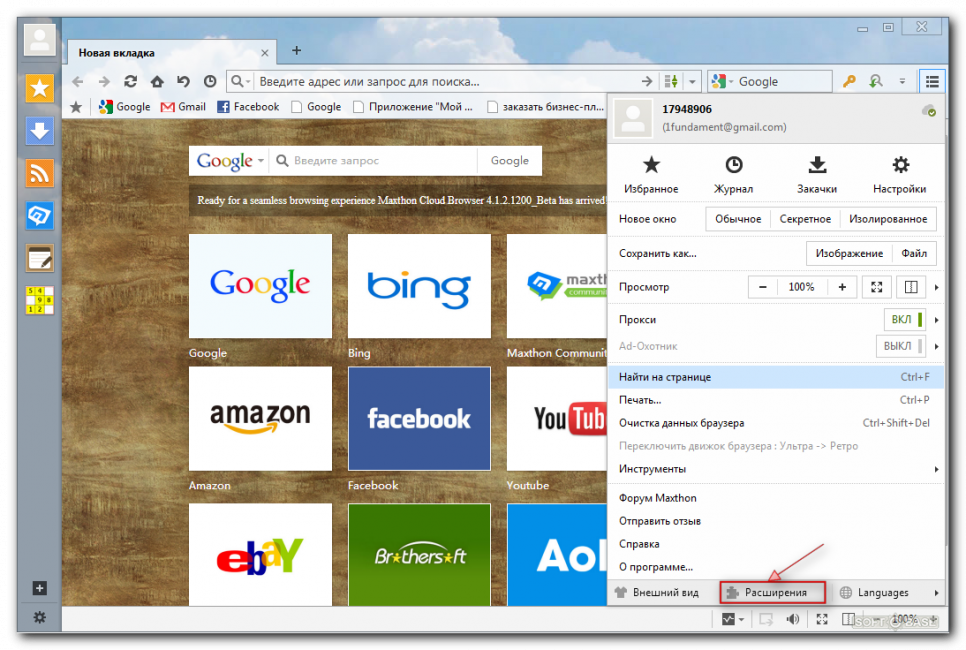Open the Gmail bookmark in the bookmarks bar
The height and width of the screenshot is (650, 966).
183,107
